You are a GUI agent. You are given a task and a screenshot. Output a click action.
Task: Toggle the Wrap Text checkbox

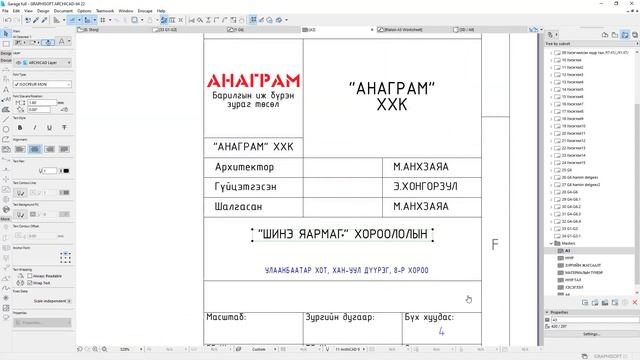tap(30, 283)
